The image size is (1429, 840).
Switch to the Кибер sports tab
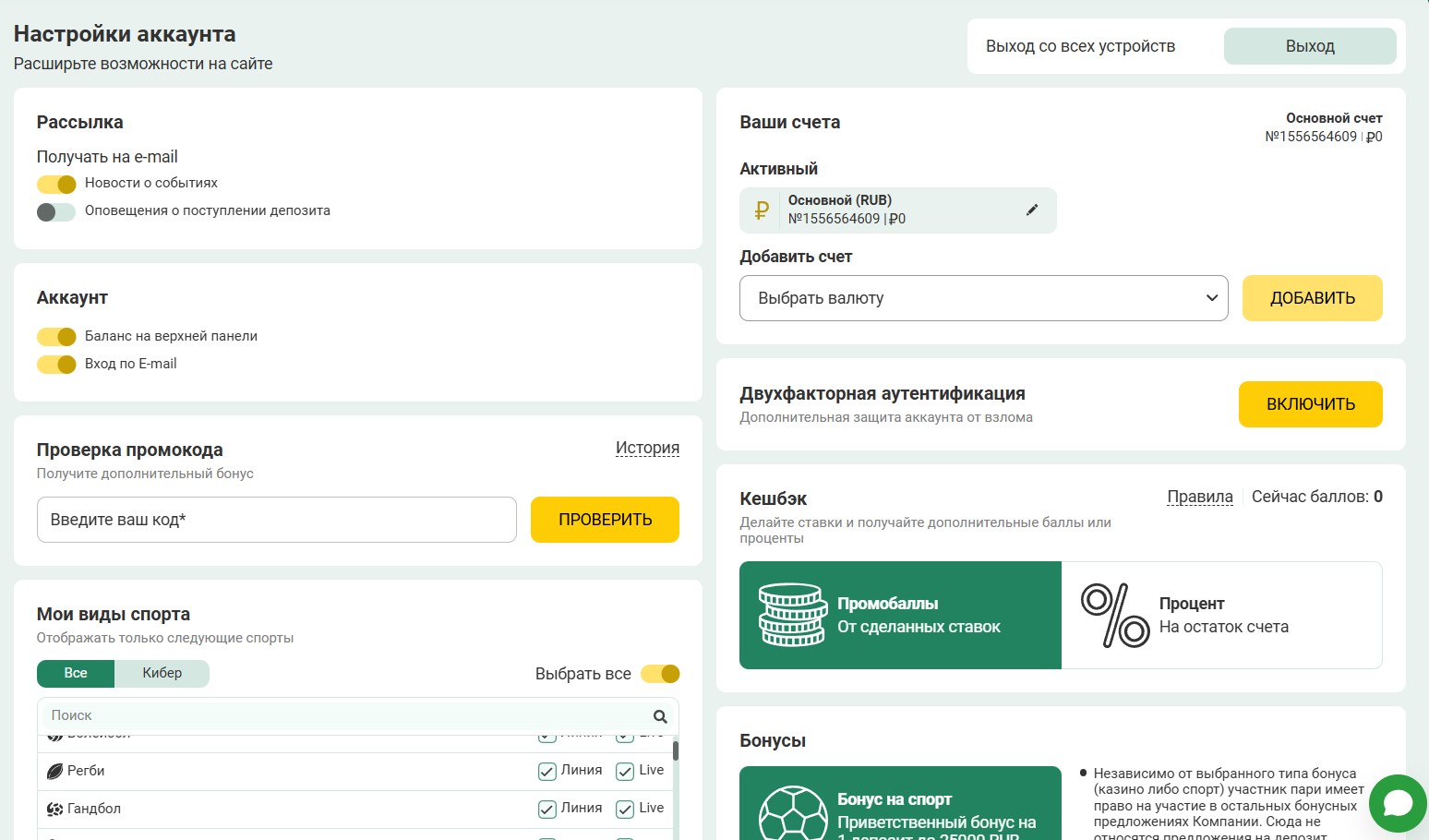(x=162, y=673)
